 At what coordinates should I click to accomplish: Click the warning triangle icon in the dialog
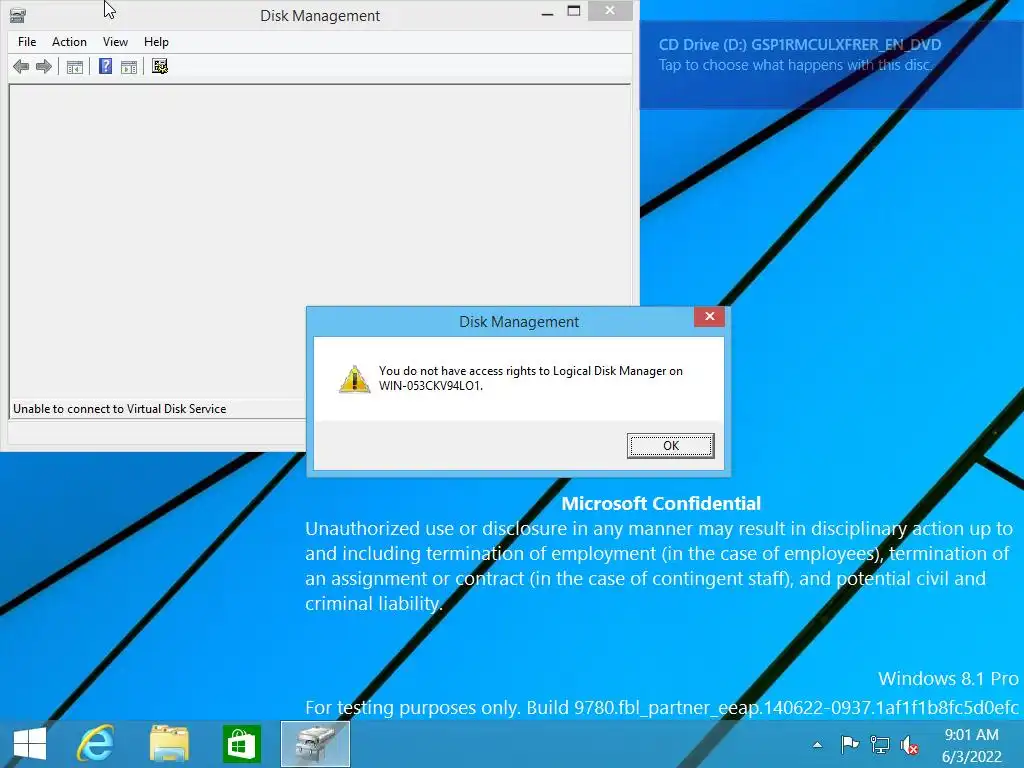[x=355, y=379]
